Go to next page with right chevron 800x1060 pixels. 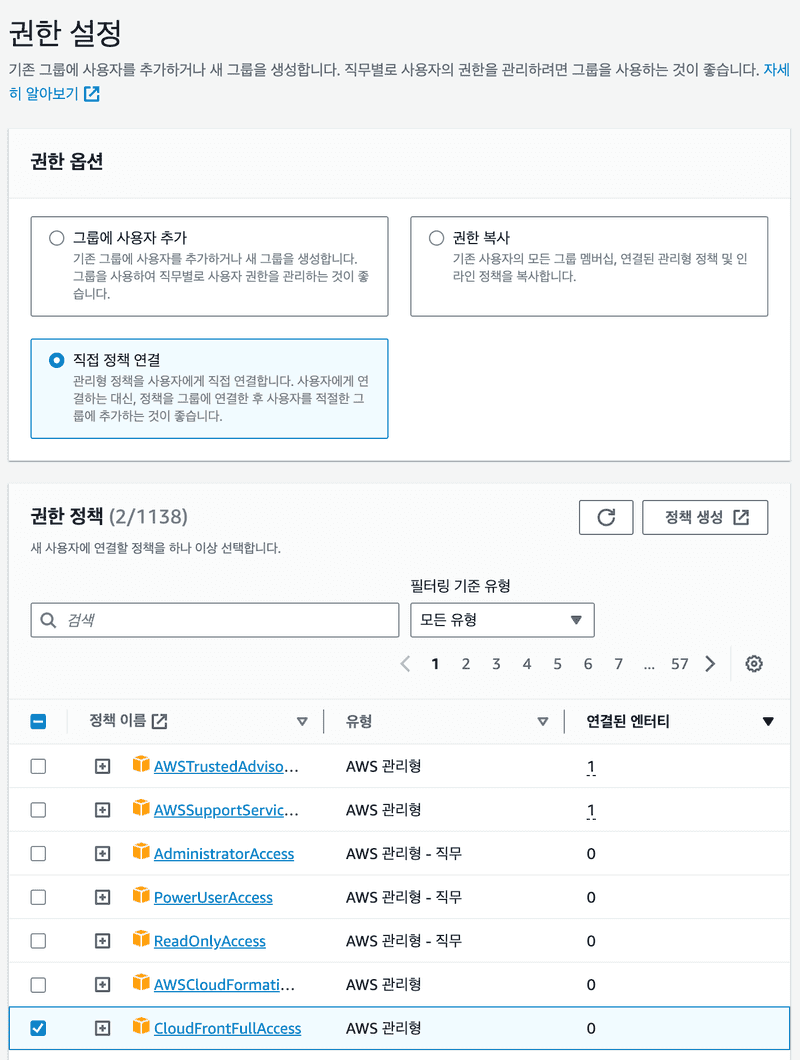[x=710, y=664]
